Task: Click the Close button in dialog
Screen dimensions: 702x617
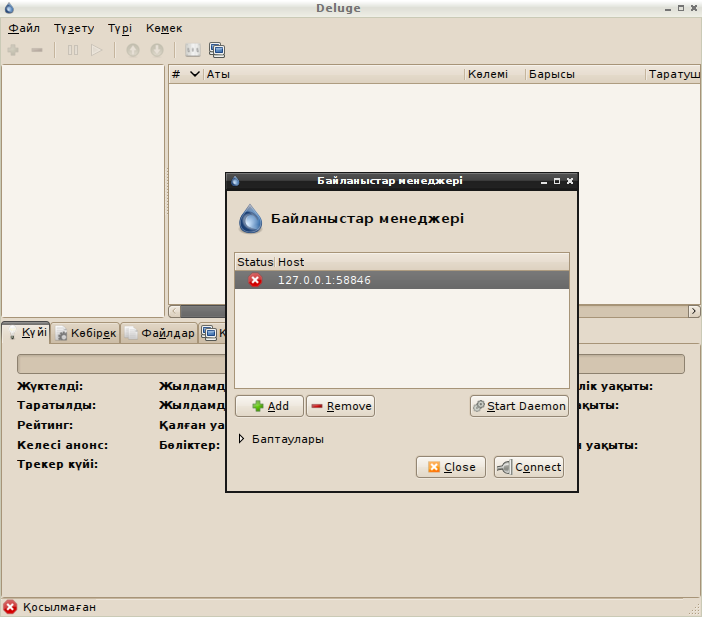Action: pyautogui.click(x=451, y=467)
